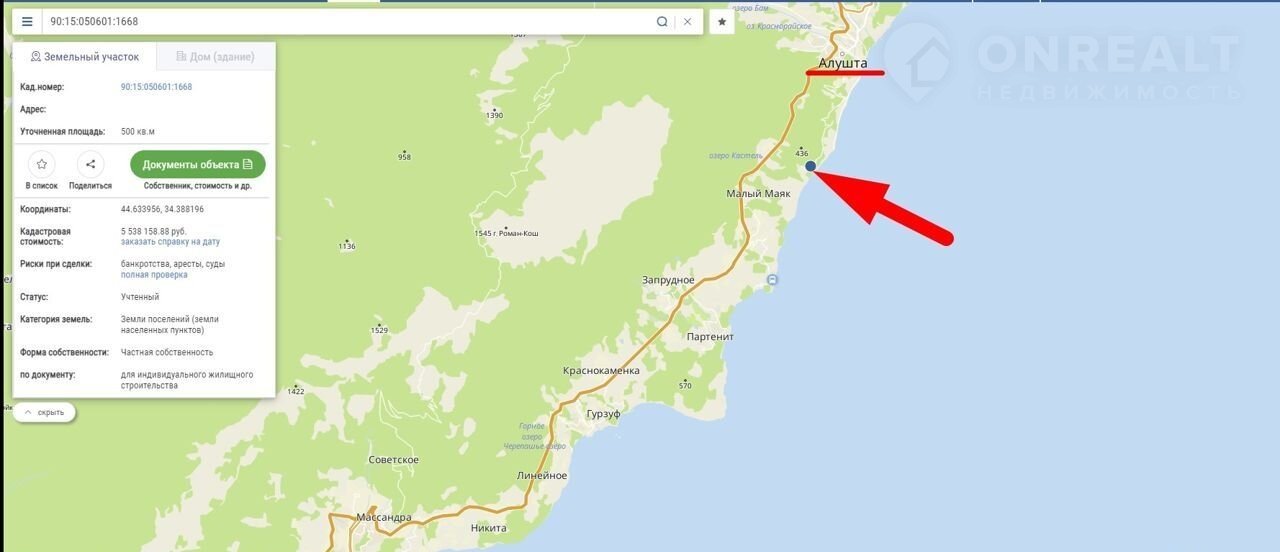Click the Партенит map label
1280x552 pixels.
[x=710, y=337]
